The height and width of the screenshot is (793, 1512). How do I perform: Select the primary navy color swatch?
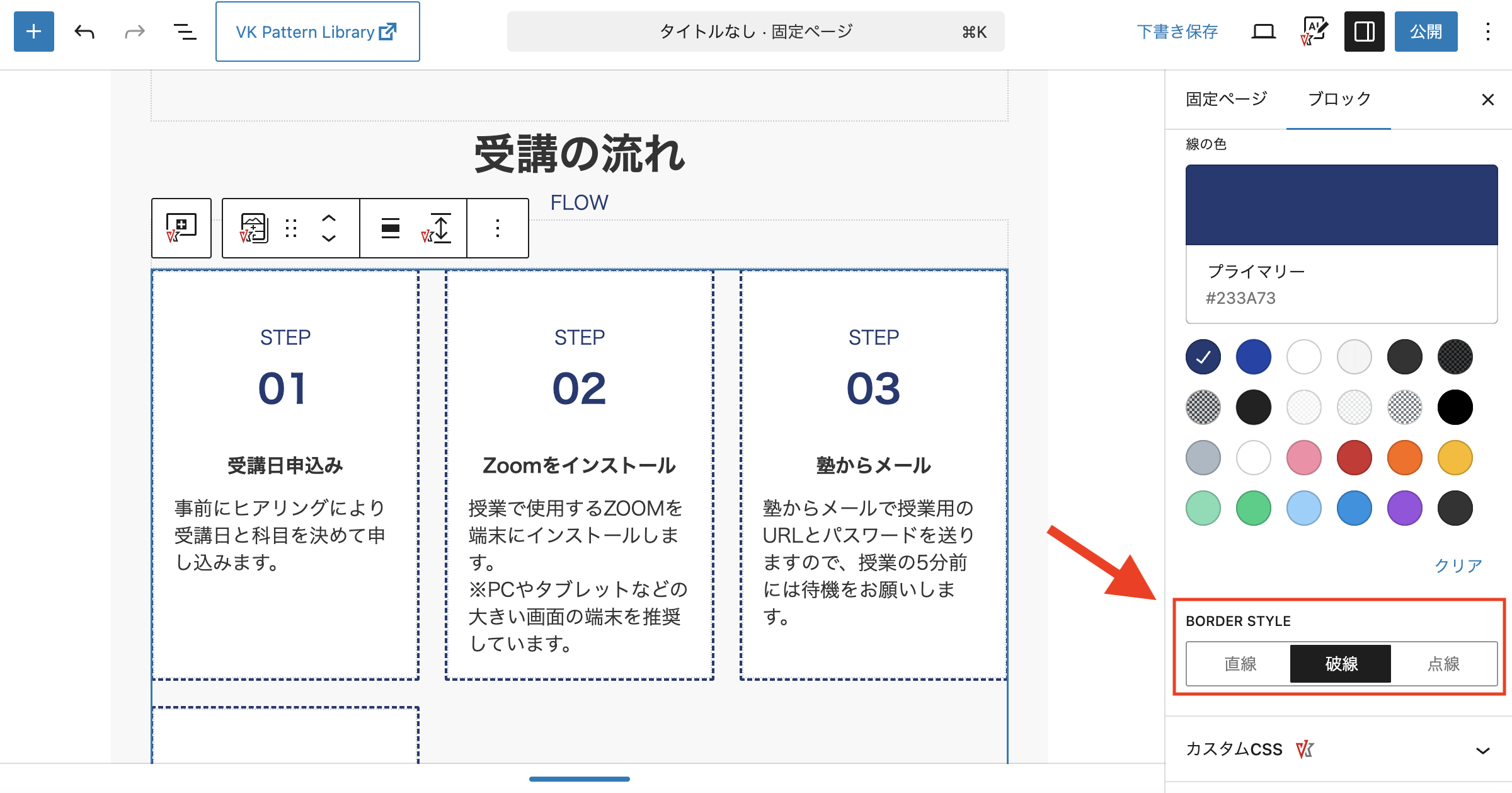(1203, 357)
